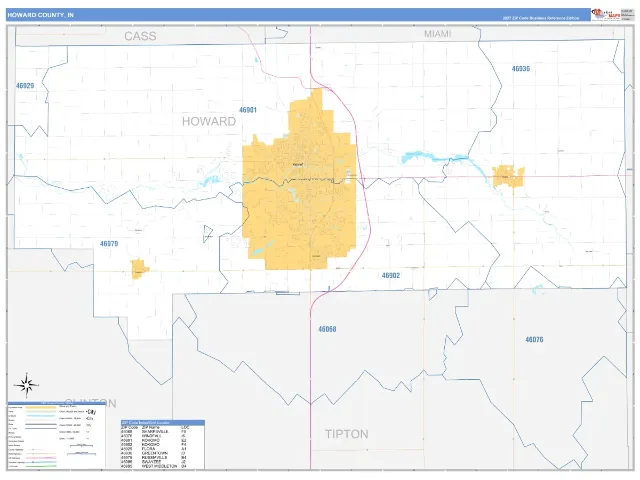Click ZIP code label 46076
This screenshot has width=640, height=480.
(x=534, y=340)
